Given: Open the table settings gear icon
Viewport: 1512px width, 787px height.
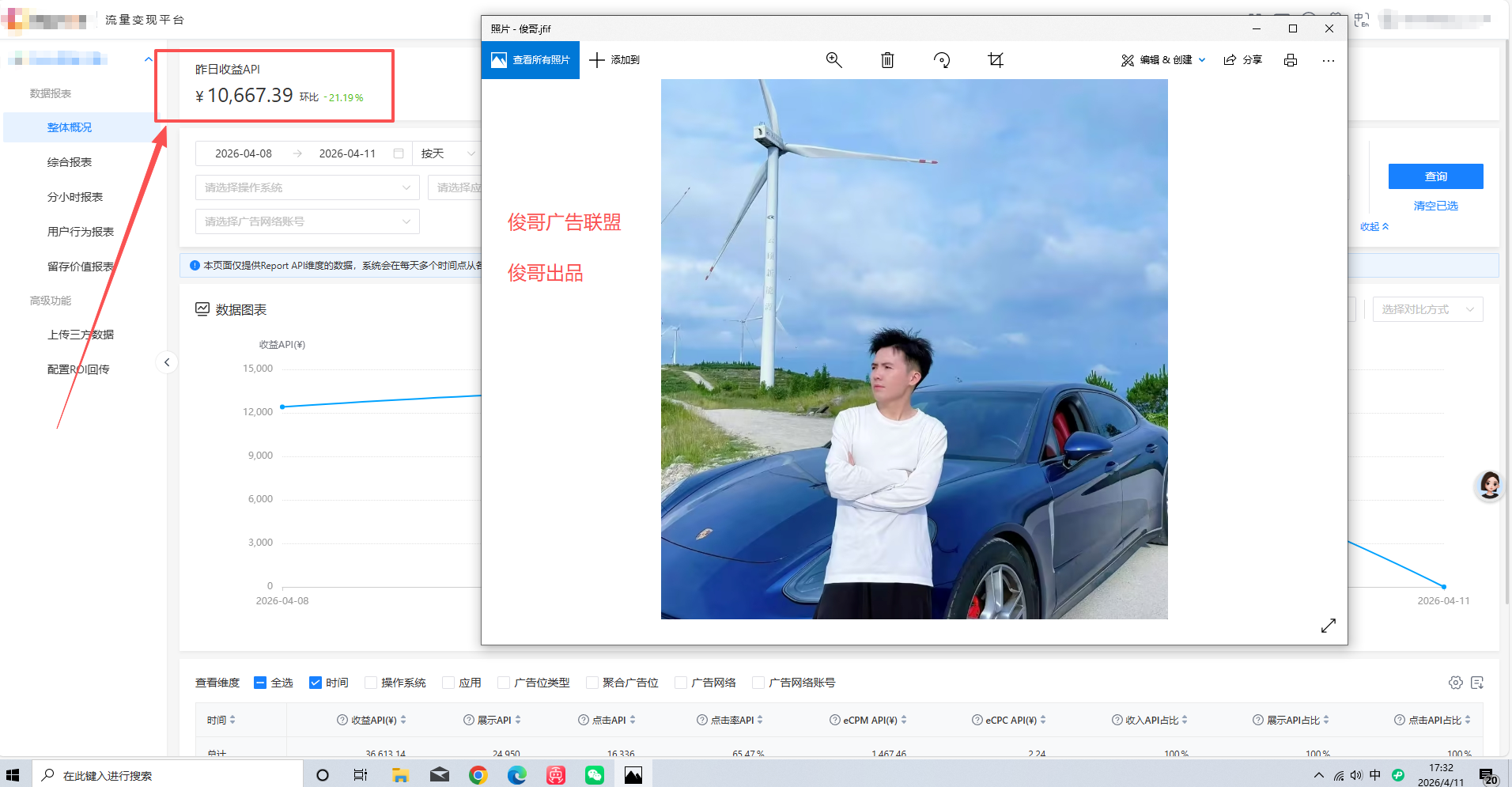Looking at the screenshot, I should coord(1455,683).
